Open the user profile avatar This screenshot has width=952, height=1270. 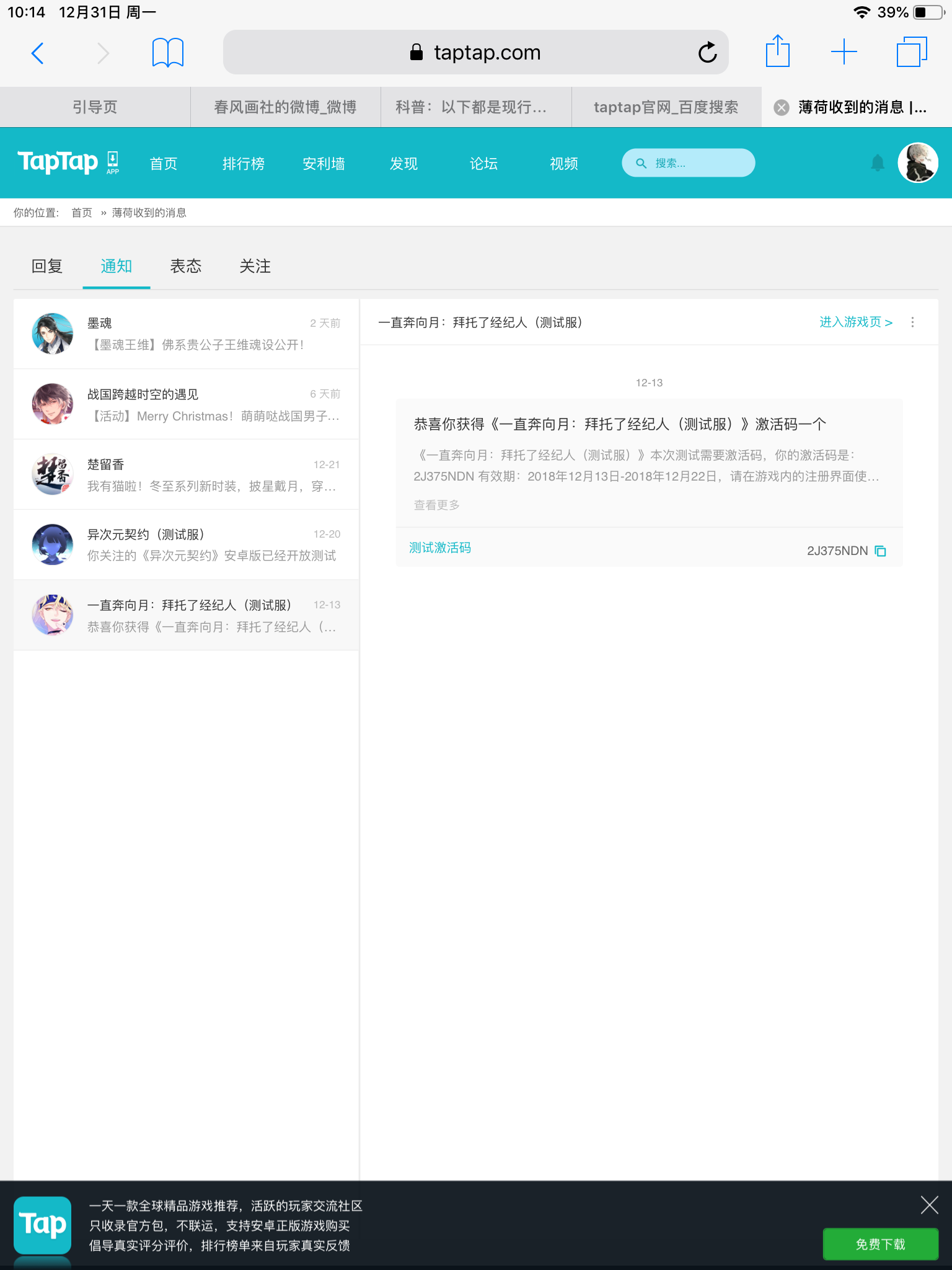click(918, 162)
